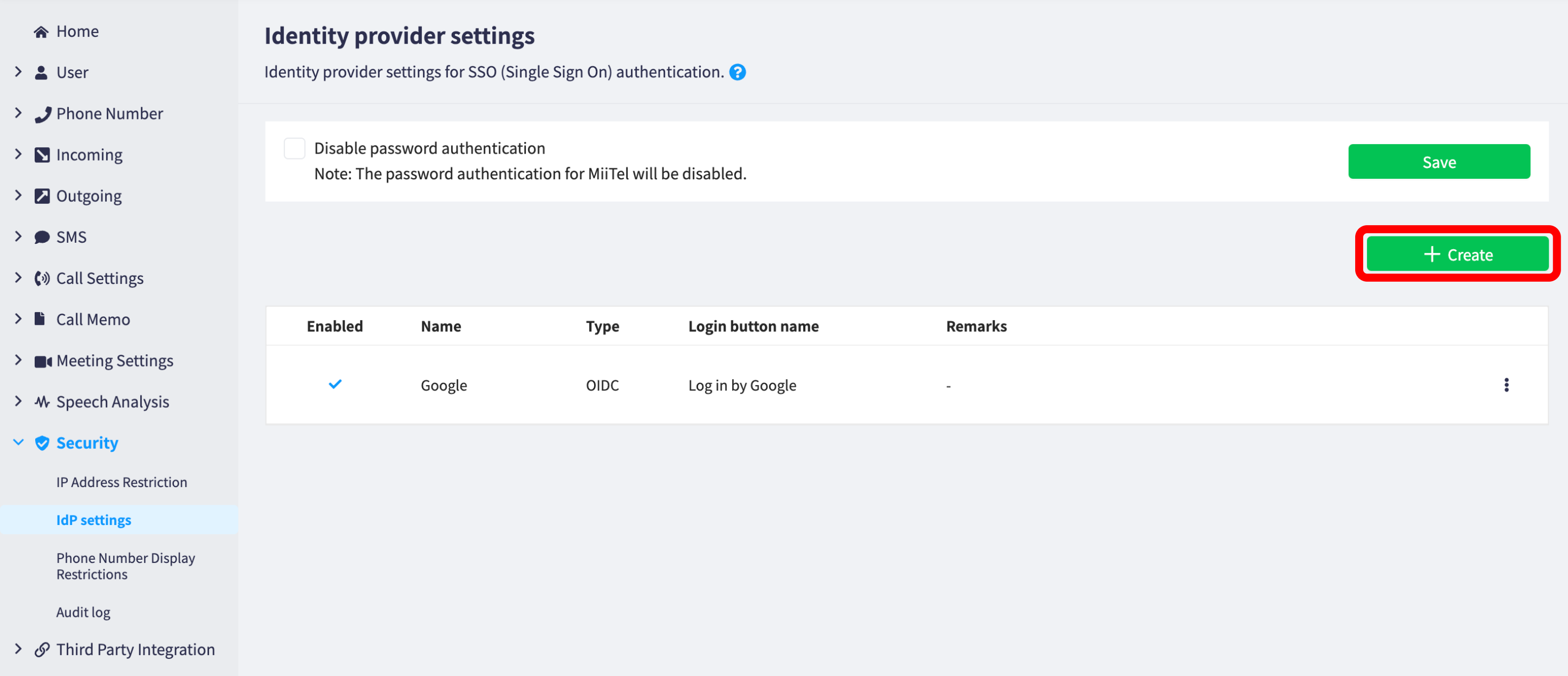The image size is (1568, 676).
Task: Click the blue help question mark icon
Action: point(737,73)
